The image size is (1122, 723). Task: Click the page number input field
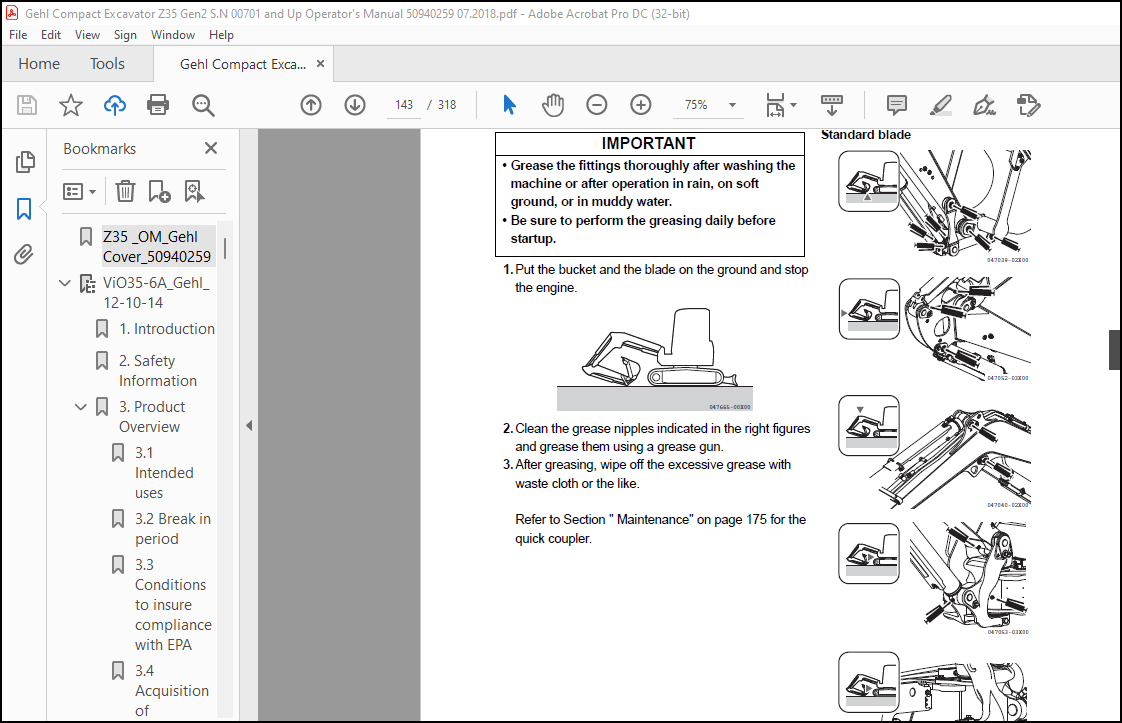[404, 105]
